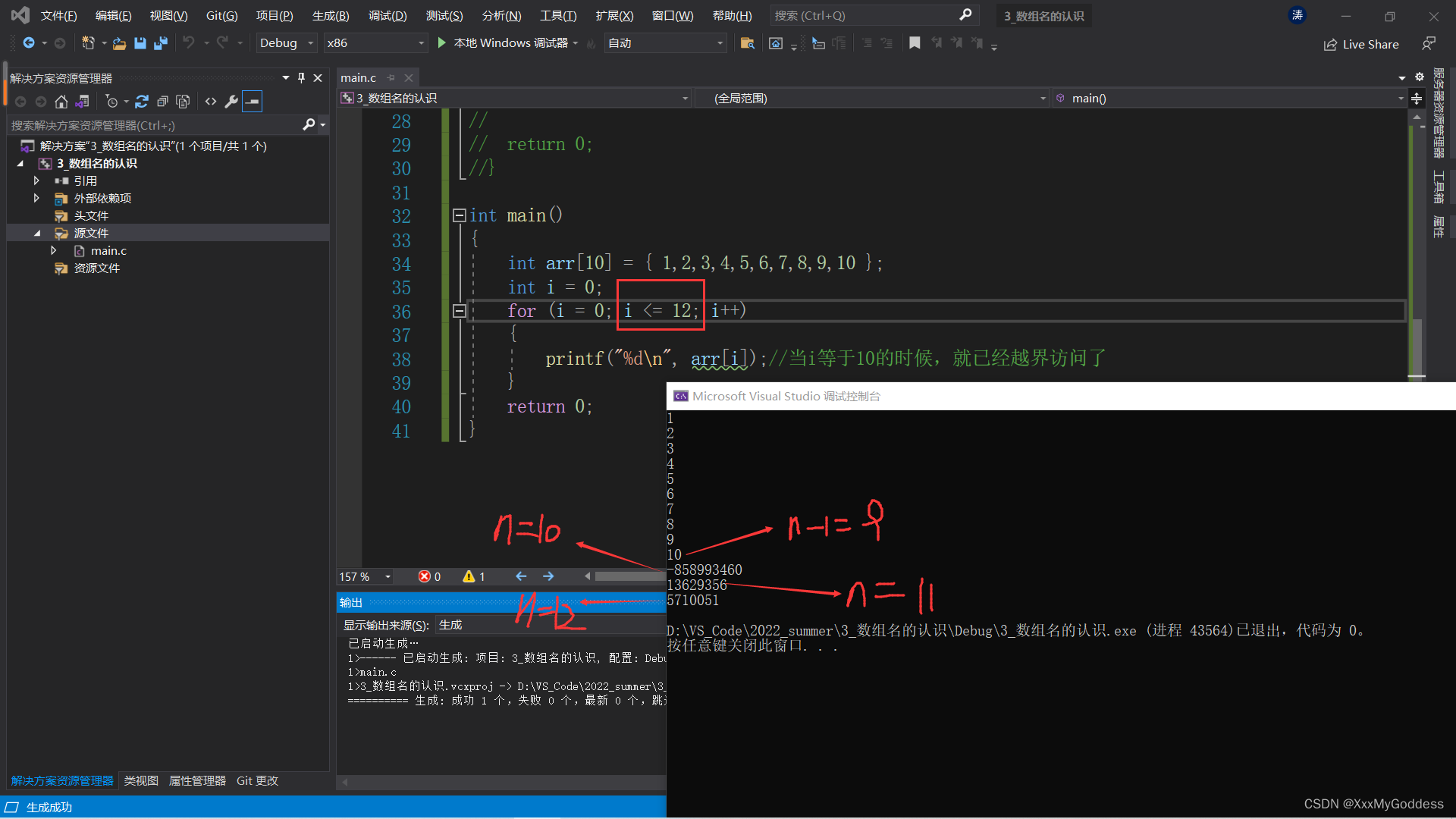Collapse the main() function outline box
The image size is (1456, 819).
click(x=459, y=215)
